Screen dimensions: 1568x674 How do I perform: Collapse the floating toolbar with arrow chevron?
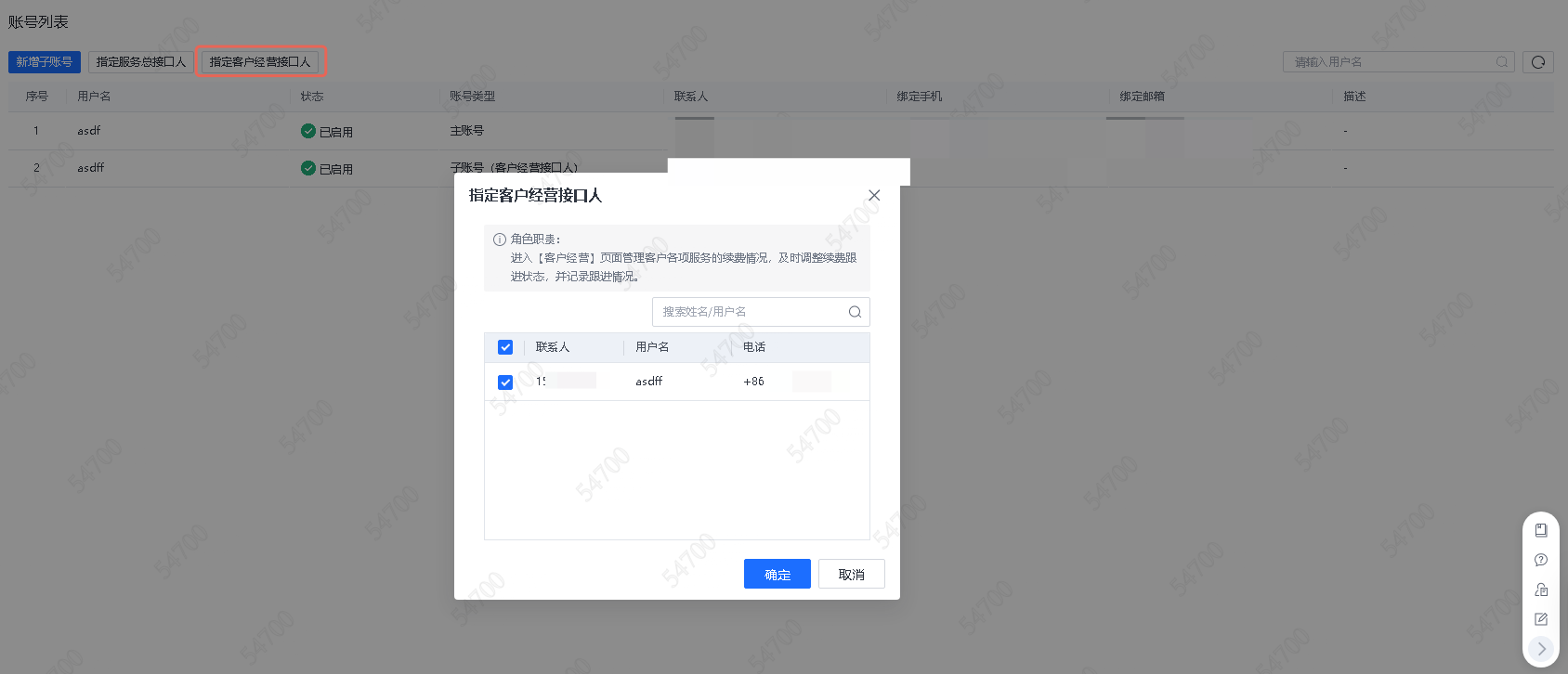[1541, 649]
